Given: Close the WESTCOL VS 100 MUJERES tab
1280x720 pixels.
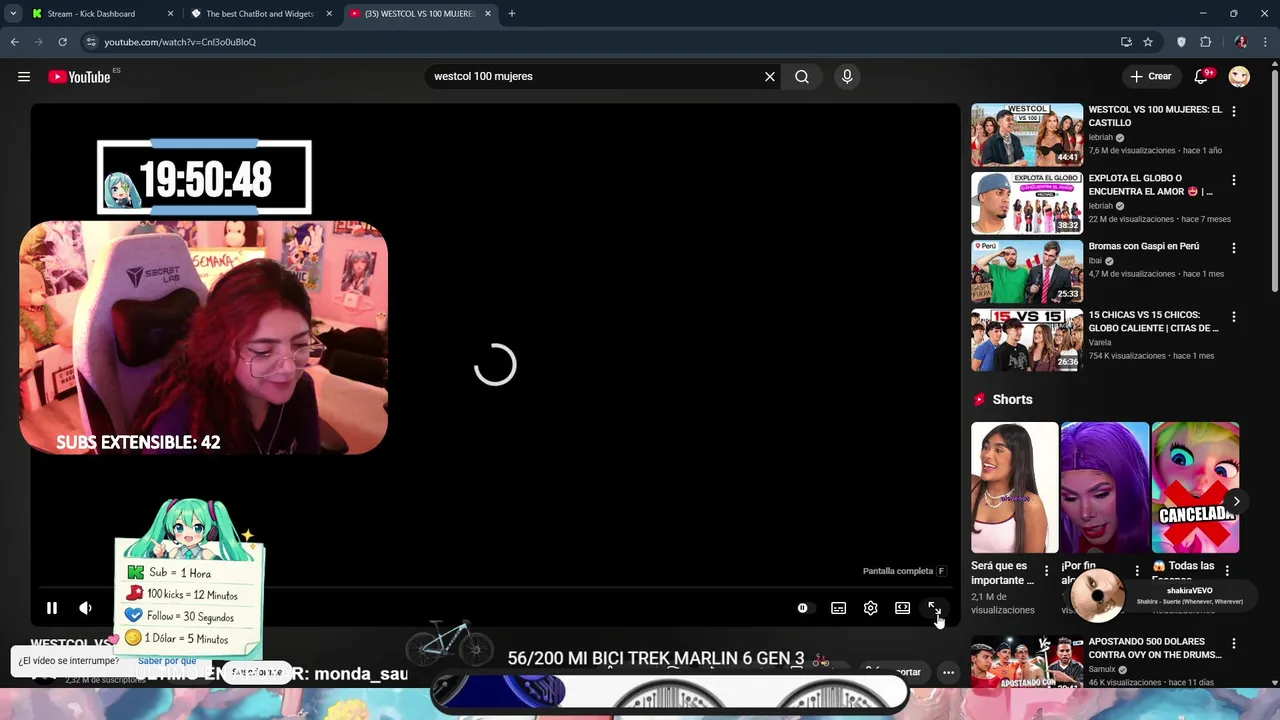Looking at the screenshot, I should click(488, 14).
